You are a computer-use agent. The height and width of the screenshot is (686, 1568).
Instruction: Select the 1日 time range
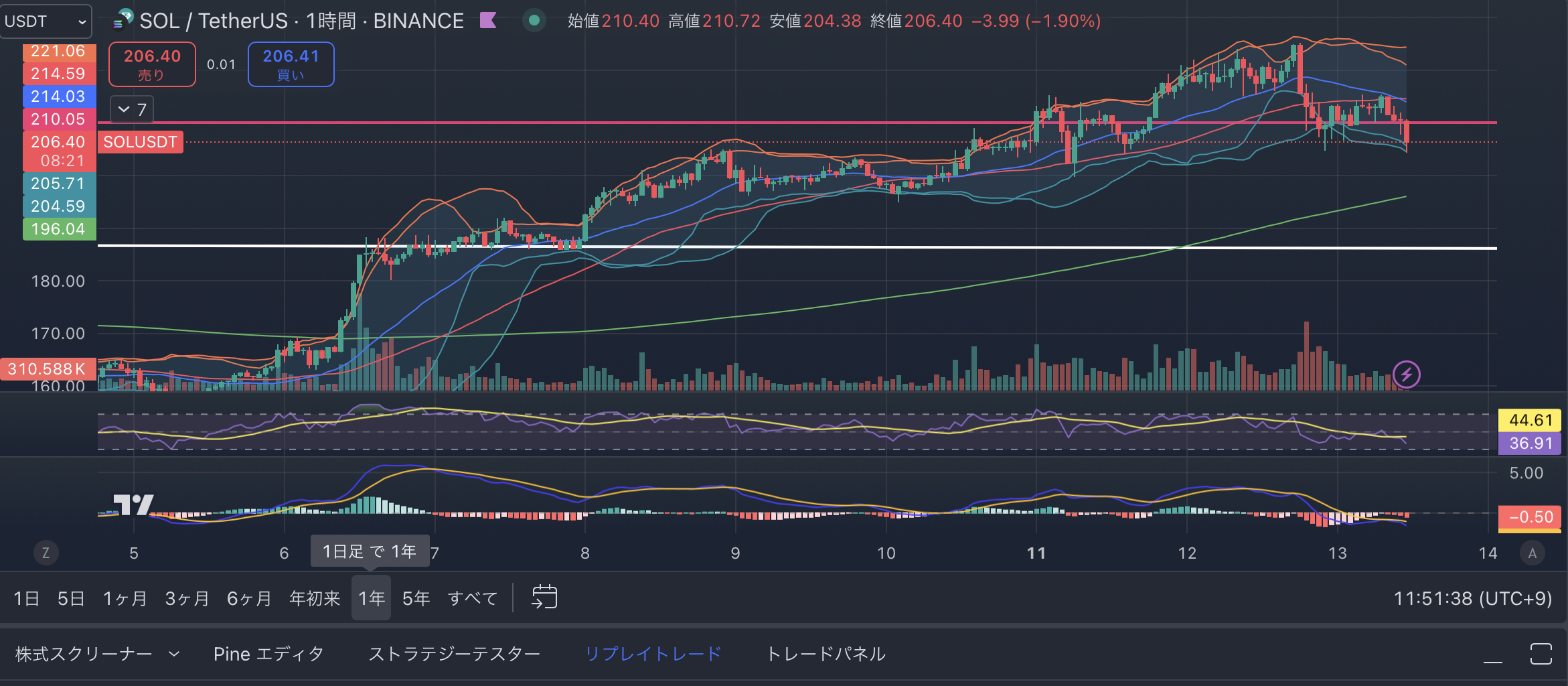(26, 598)
